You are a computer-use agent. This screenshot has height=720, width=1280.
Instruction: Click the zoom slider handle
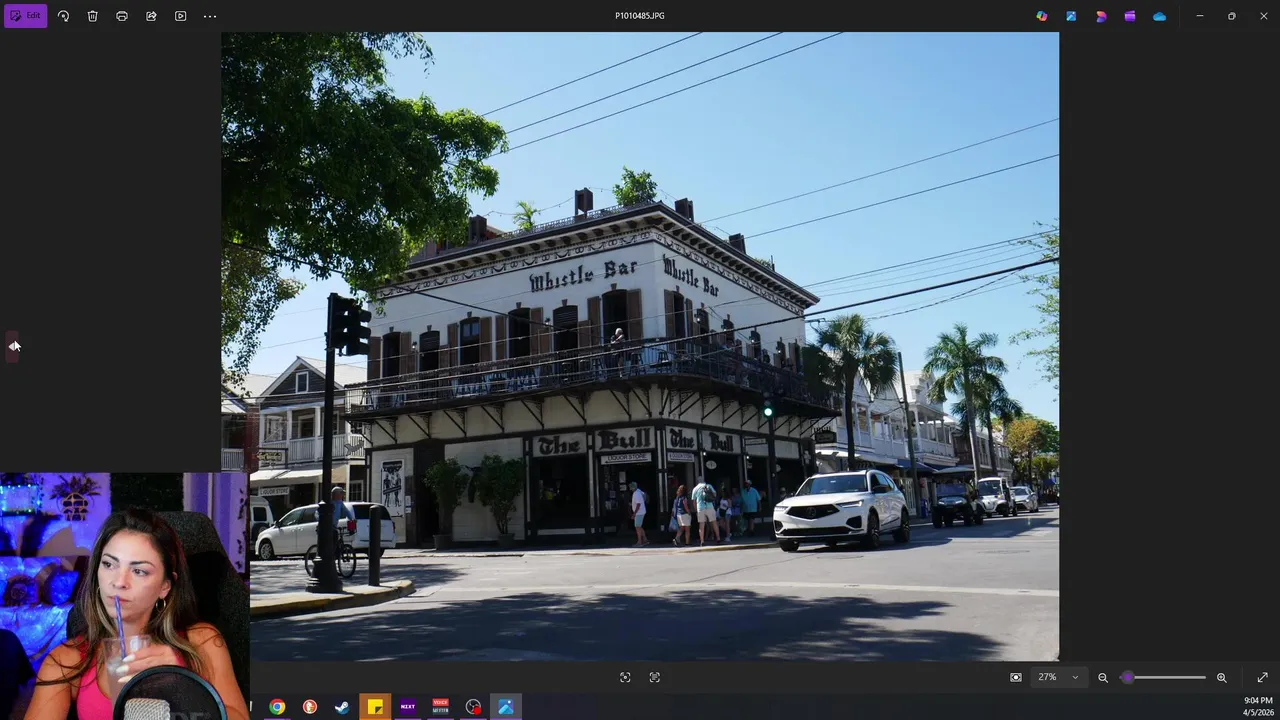1128,677
